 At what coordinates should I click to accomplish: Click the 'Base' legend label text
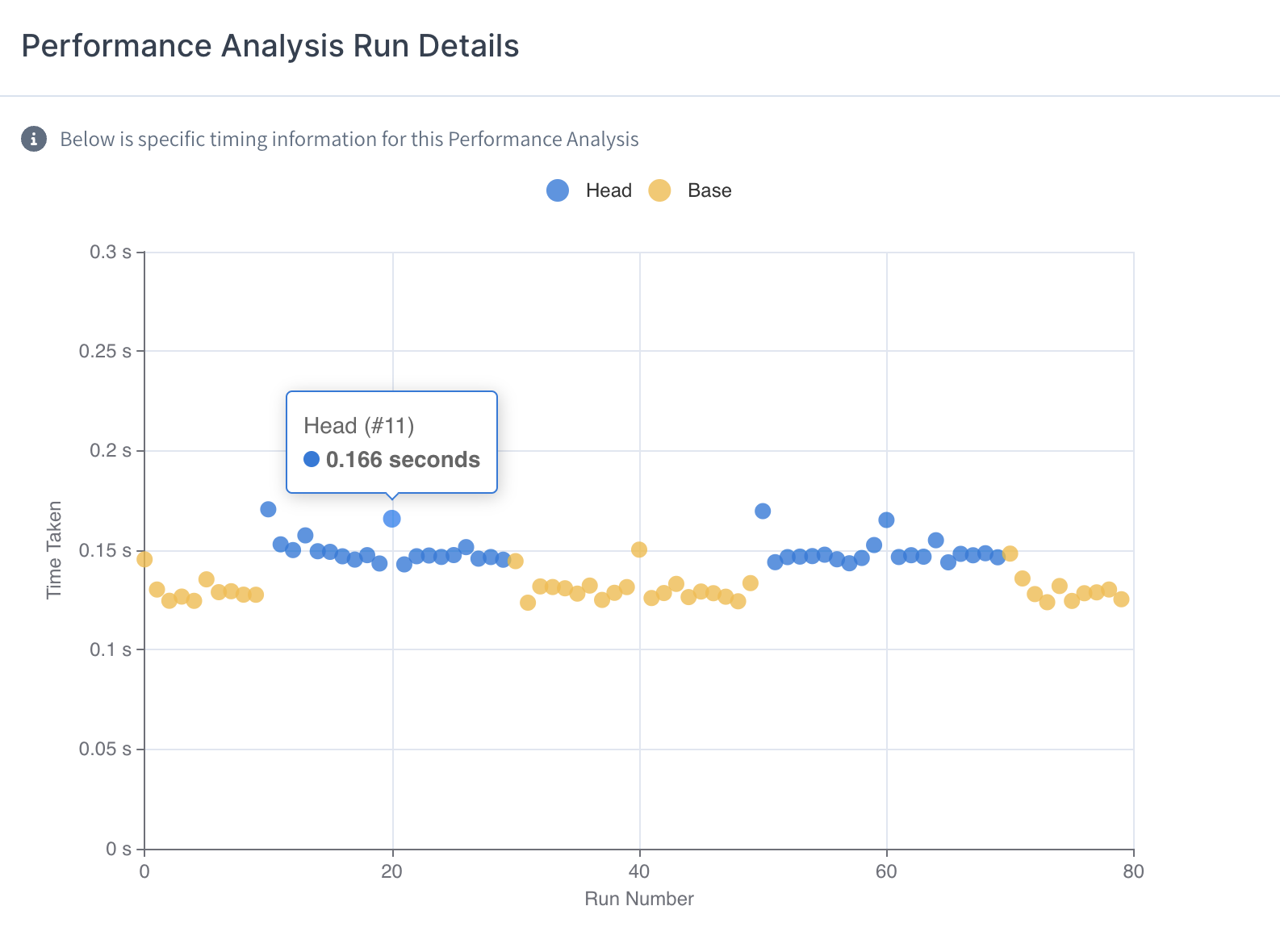coord(709,190)
